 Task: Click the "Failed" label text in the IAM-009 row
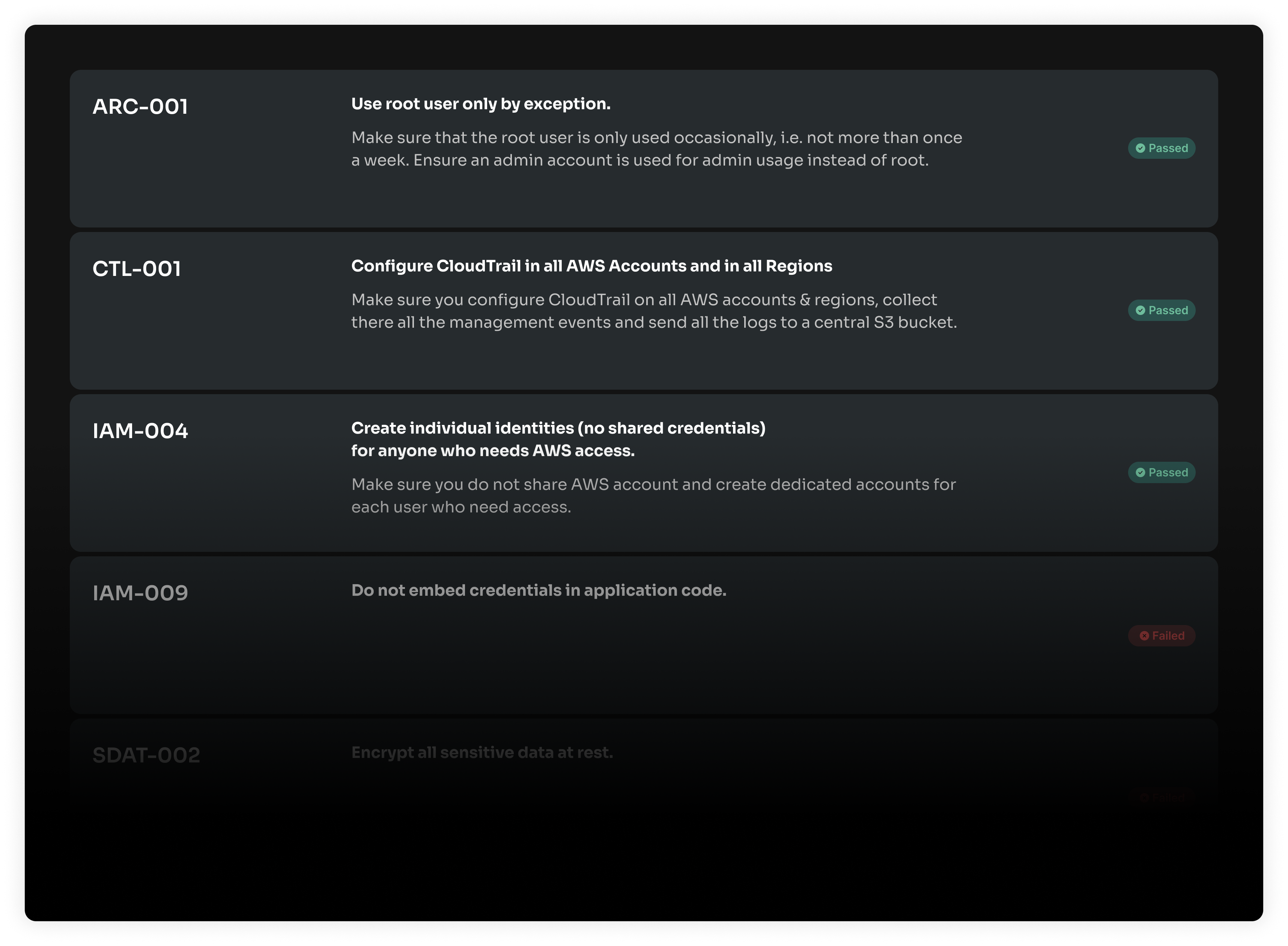1168,636
